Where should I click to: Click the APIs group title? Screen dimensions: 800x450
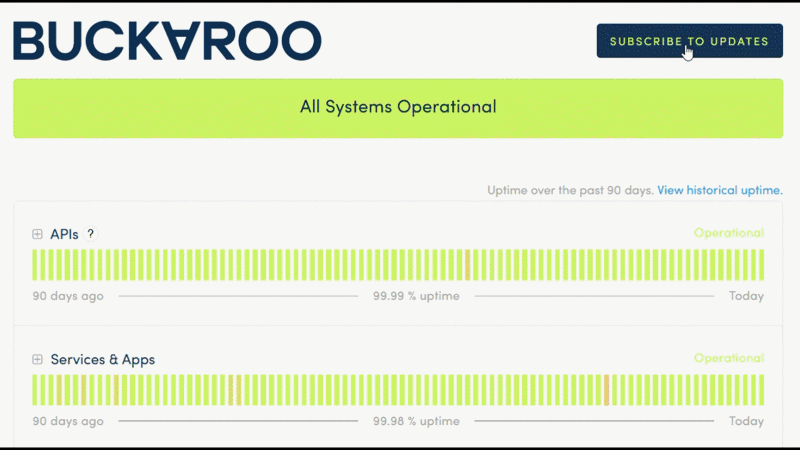(64, 234)
